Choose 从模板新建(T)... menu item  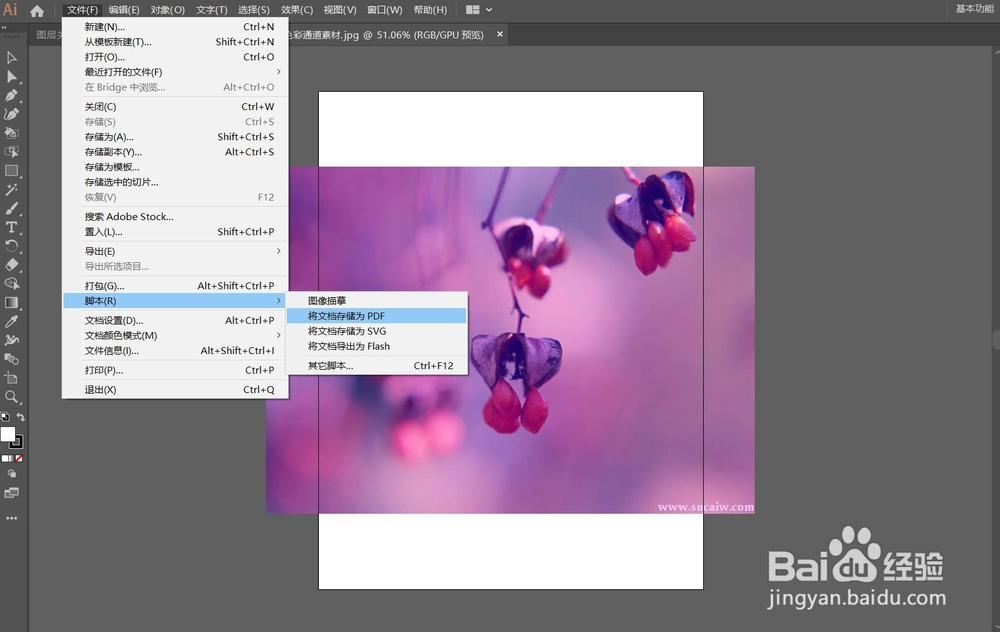click(x=175, y=42)
